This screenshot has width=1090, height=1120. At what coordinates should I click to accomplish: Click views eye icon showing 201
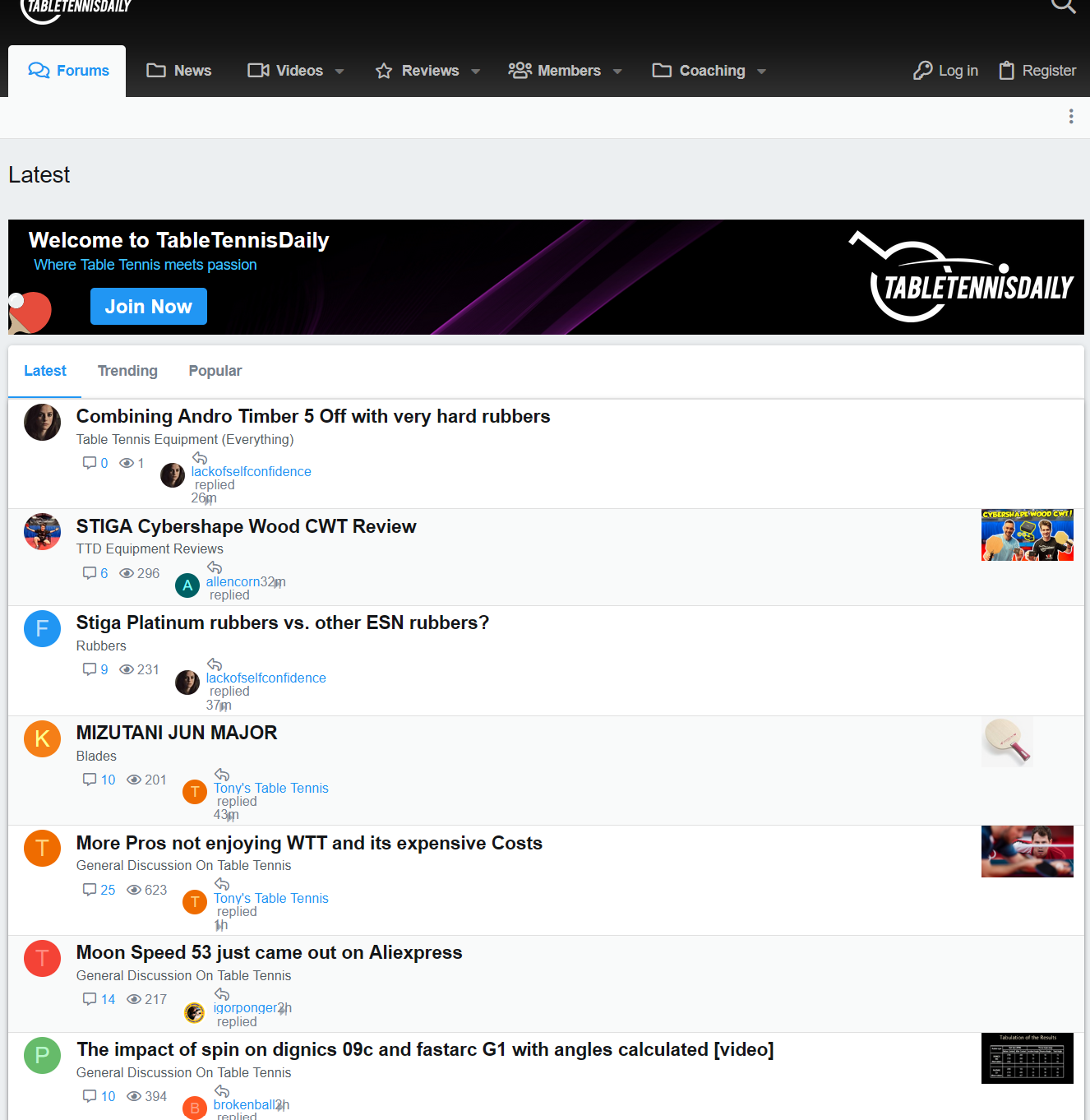134,780
